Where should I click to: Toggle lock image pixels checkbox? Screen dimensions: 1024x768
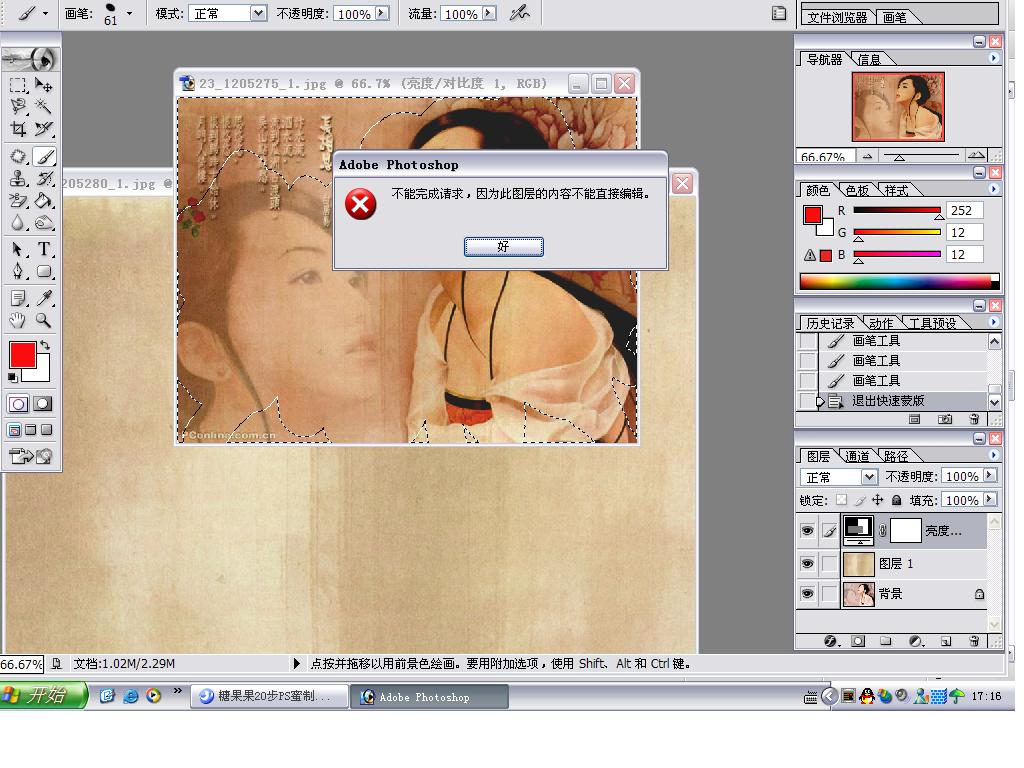pyautogui.click(x=859, y=500)
